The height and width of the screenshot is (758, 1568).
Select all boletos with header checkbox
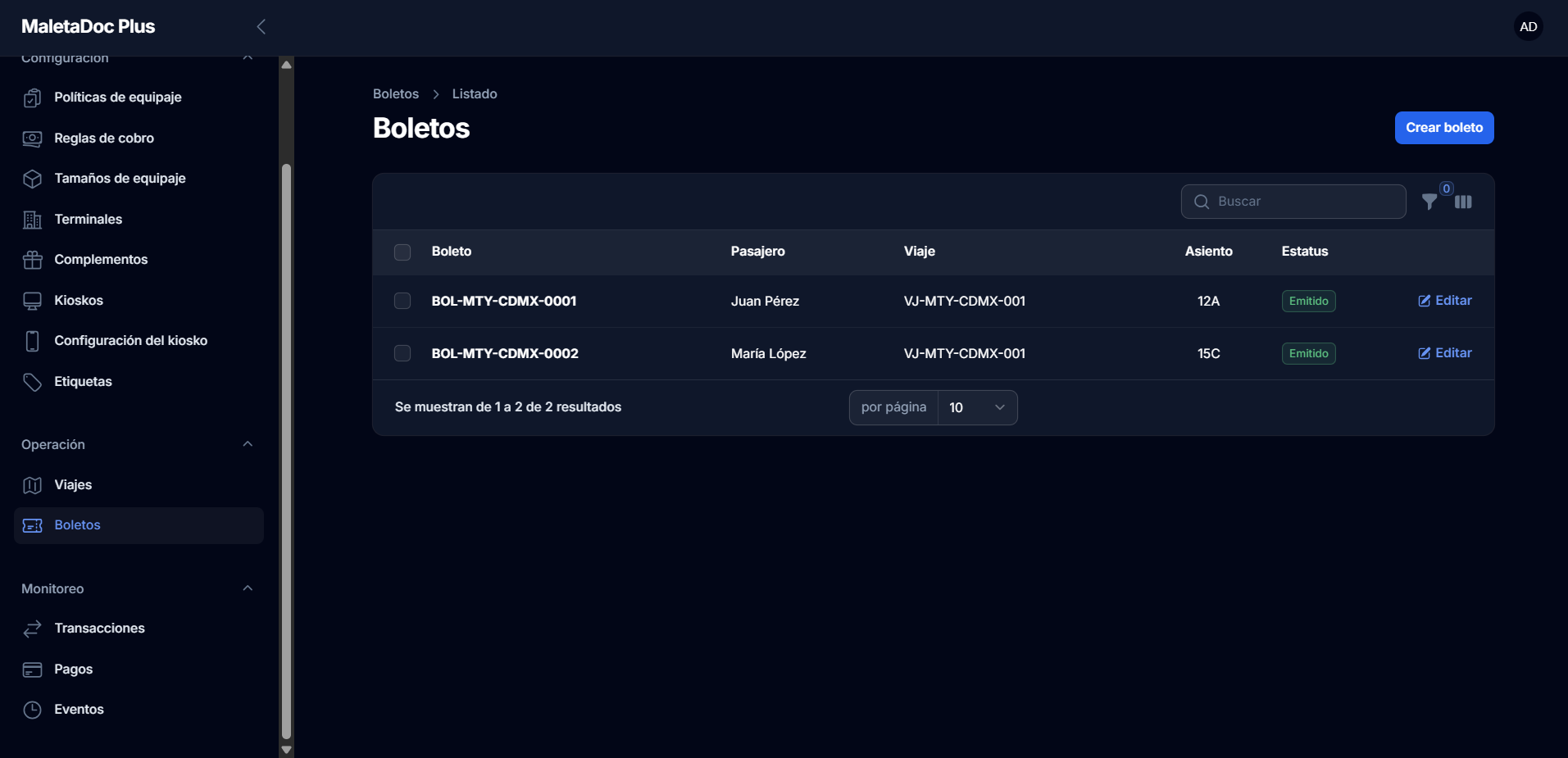[402, 252]
